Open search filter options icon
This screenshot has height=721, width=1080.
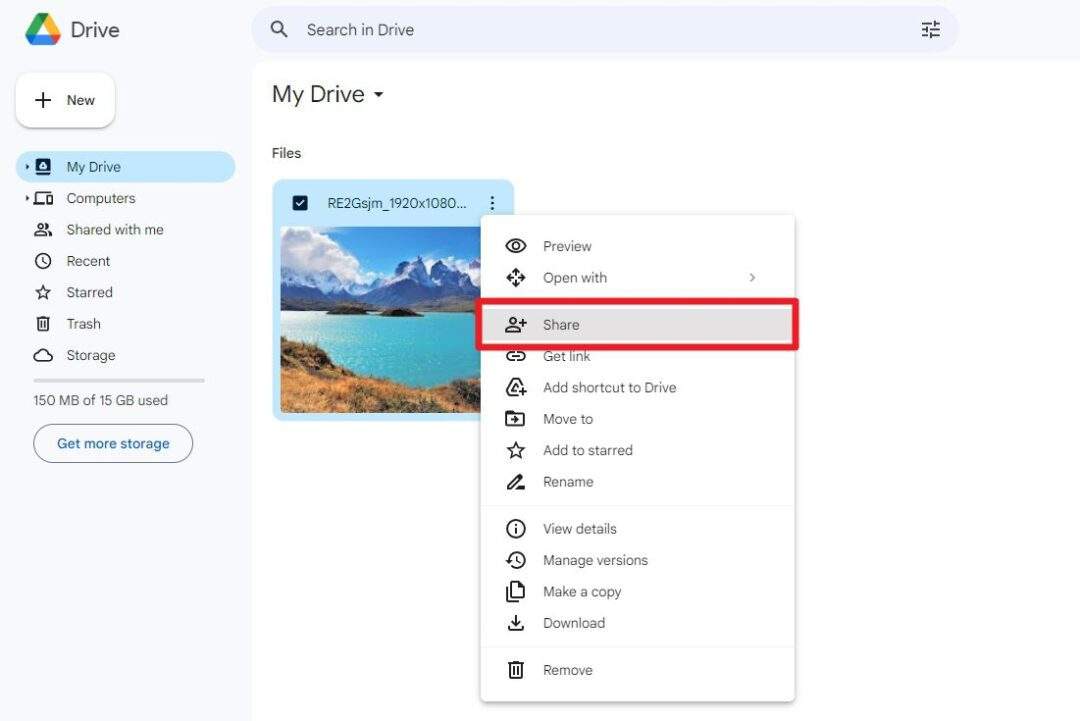[x=931, y=30]
